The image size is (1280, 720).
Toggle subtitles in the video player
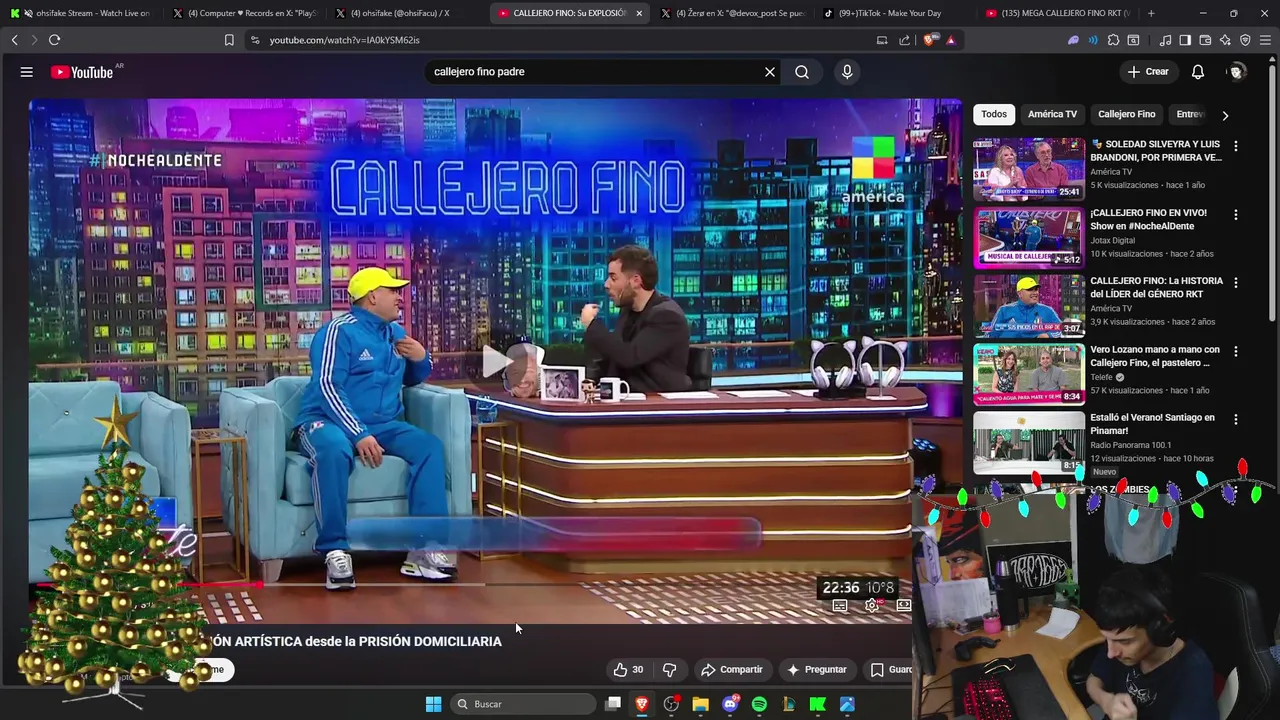tap(840, 605)
